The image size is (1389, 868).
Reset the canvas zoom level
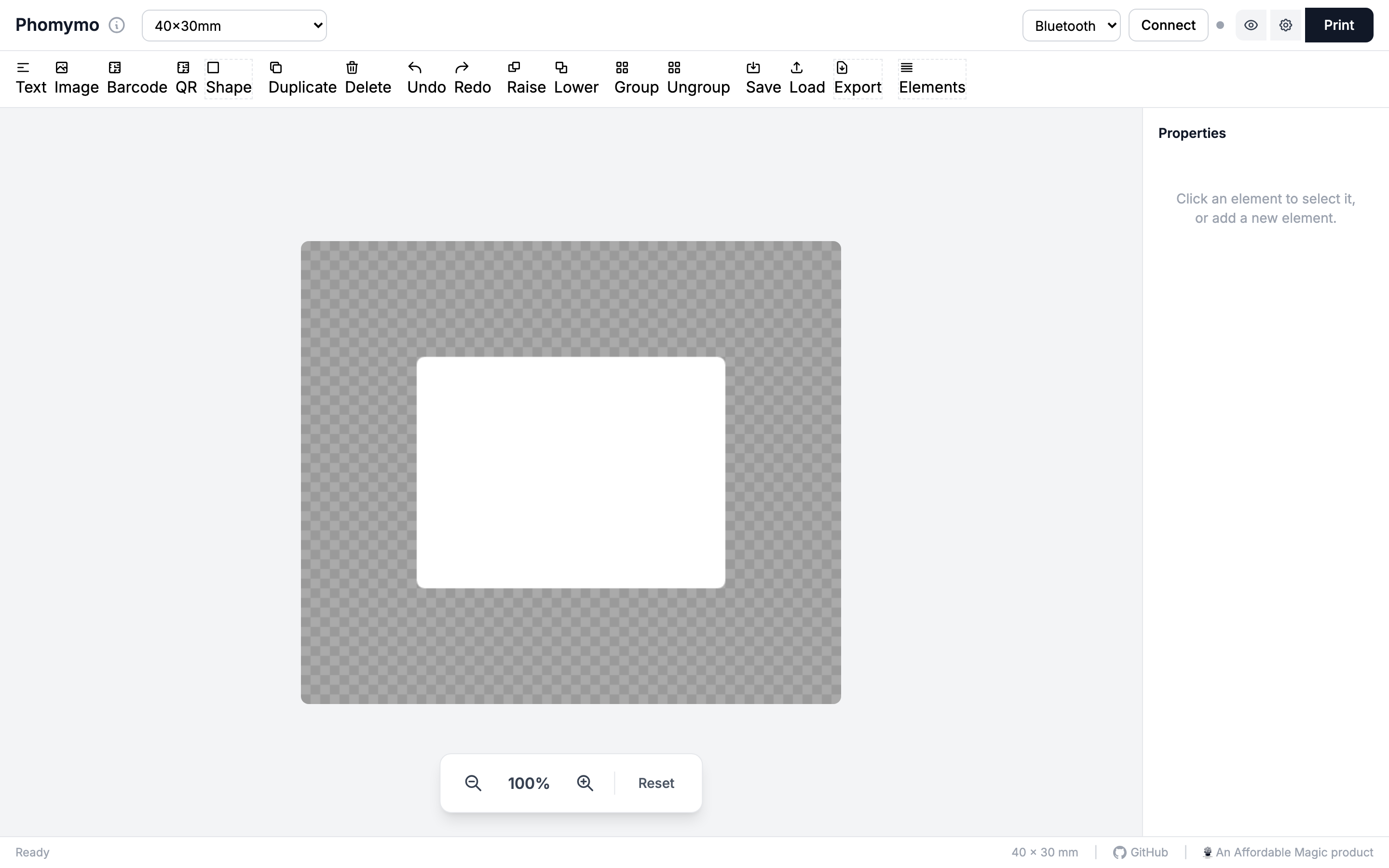click(655, 783)
